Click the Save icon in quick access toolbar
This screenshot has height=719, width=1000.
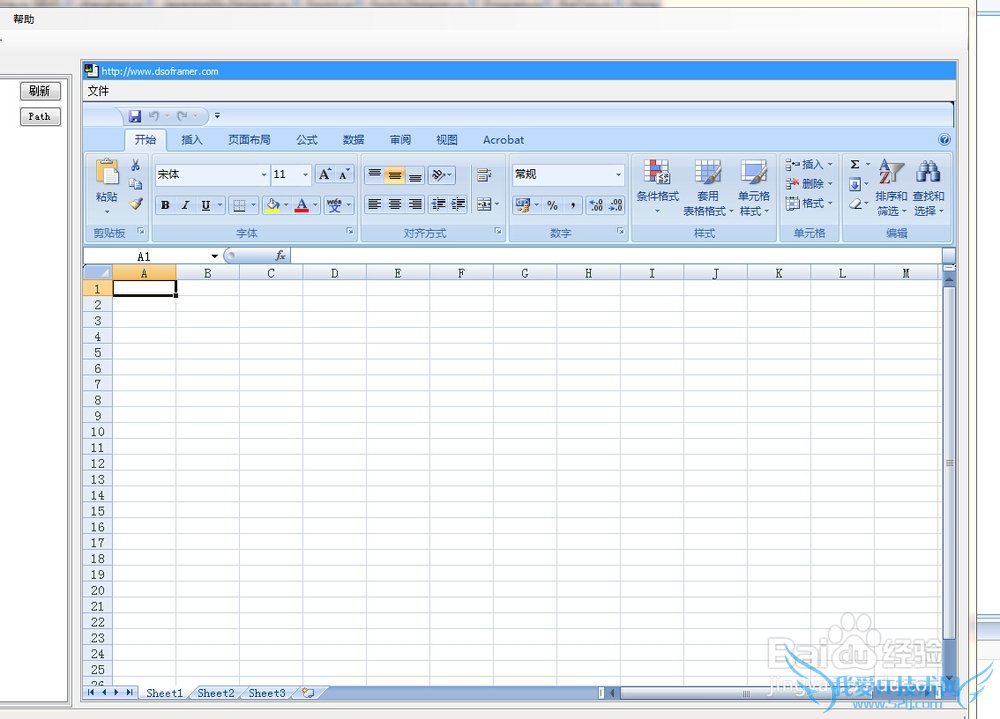[135, 116]
